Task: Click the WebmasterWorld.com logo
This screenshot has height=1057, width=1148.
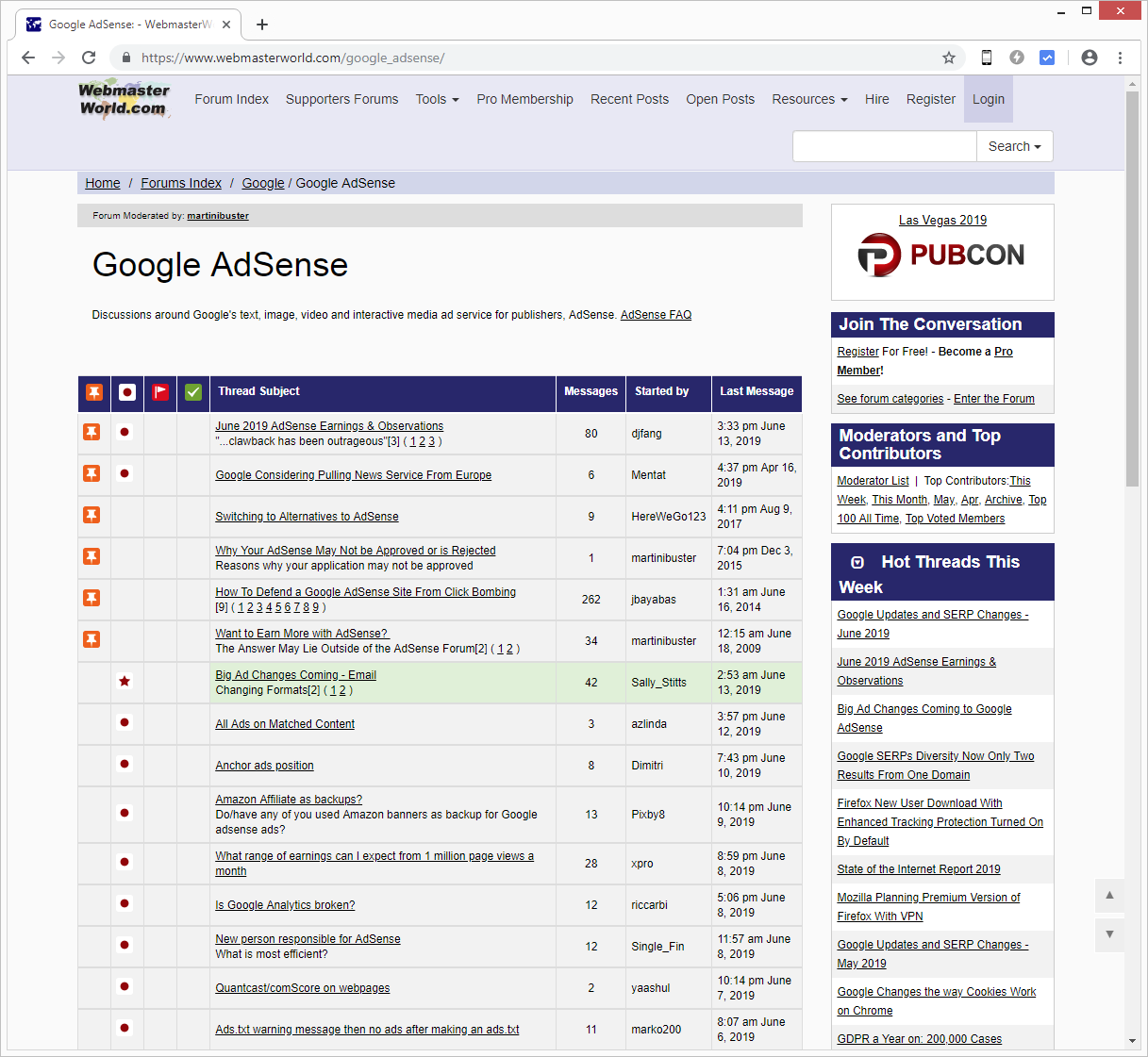Action: pyautogui.click(x=124, y=100)
